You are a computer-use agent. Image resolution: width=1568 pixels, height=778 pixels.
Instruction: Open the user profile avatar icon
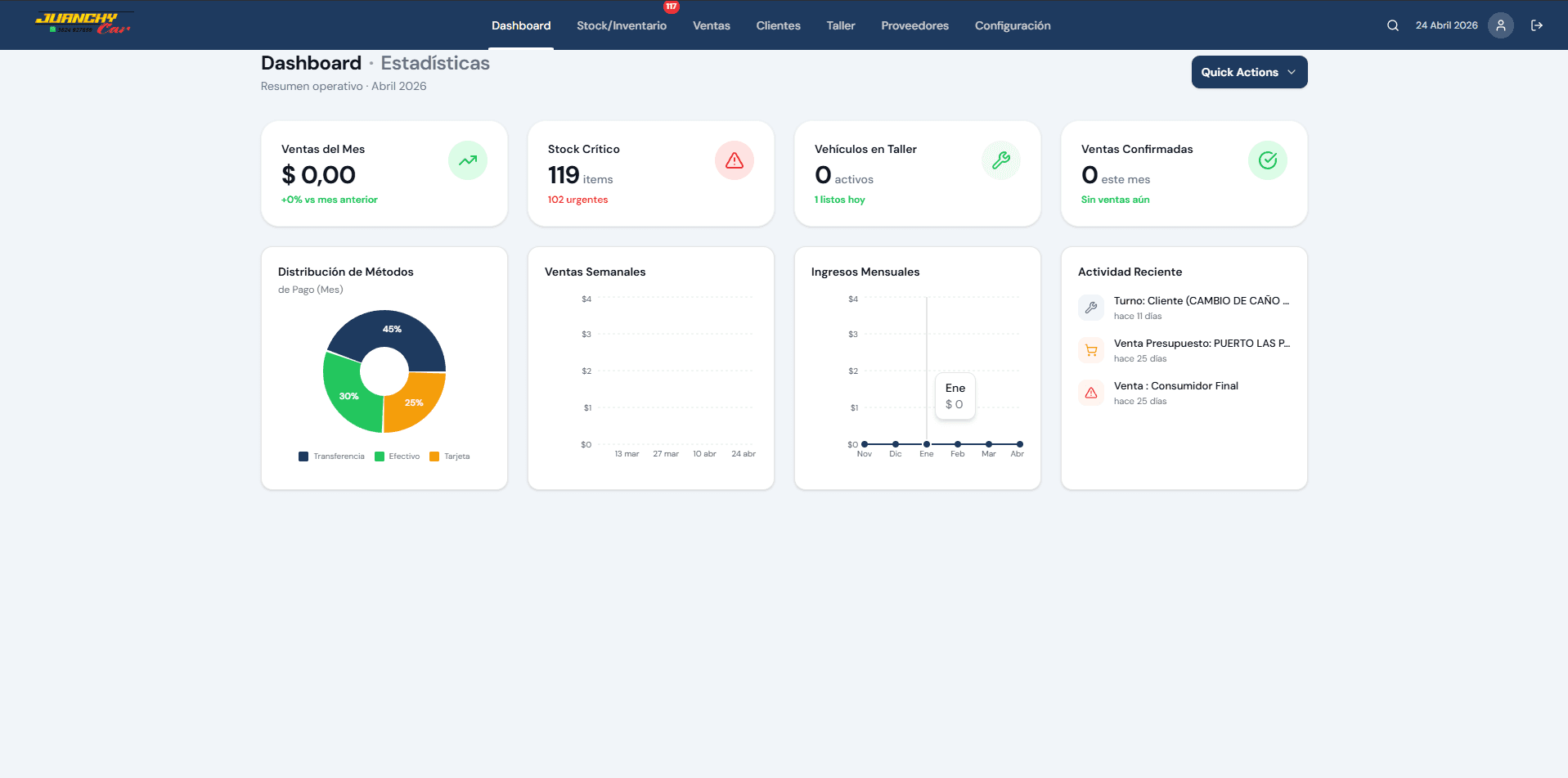click(x=1501, y=25)
